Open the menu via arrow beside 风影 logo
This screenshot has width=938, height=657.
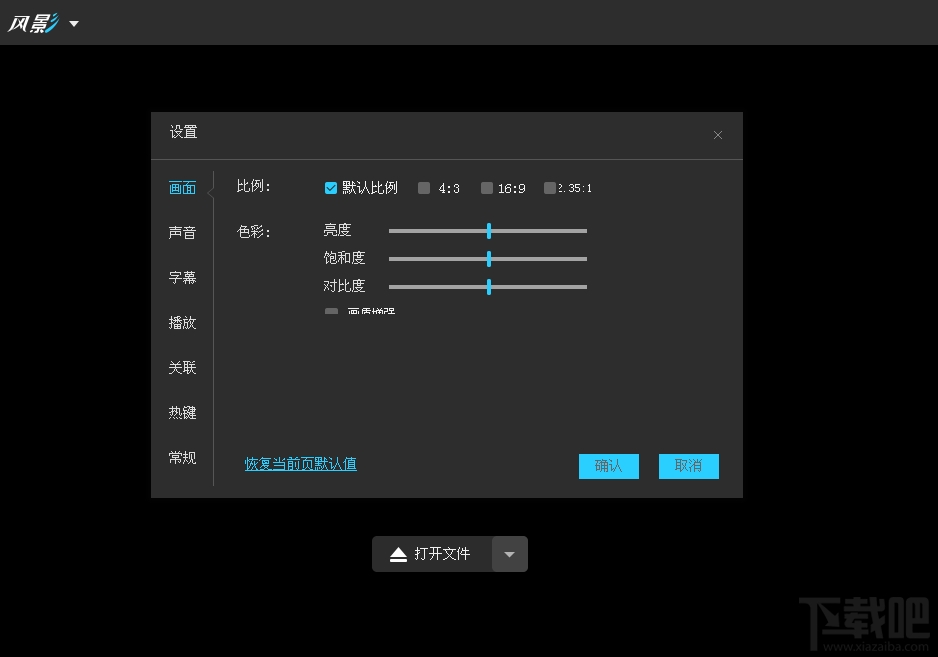[x=72, y=23]
